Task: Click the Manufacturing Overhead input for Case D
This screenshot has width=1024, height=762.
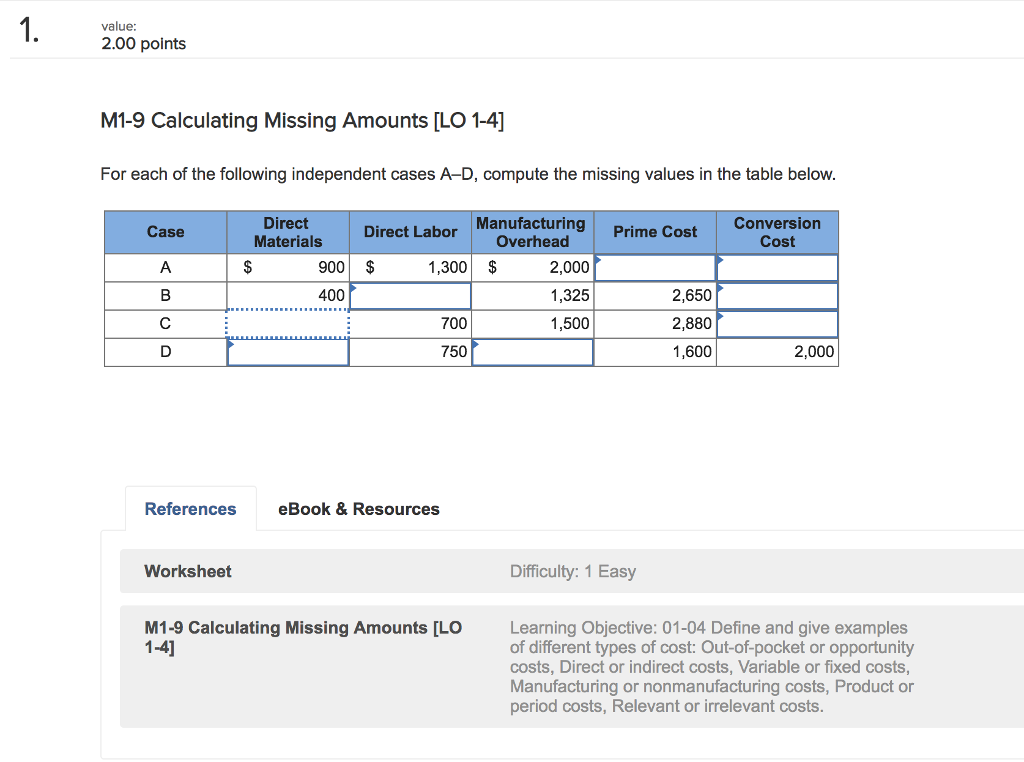Action: coord(532,351)
